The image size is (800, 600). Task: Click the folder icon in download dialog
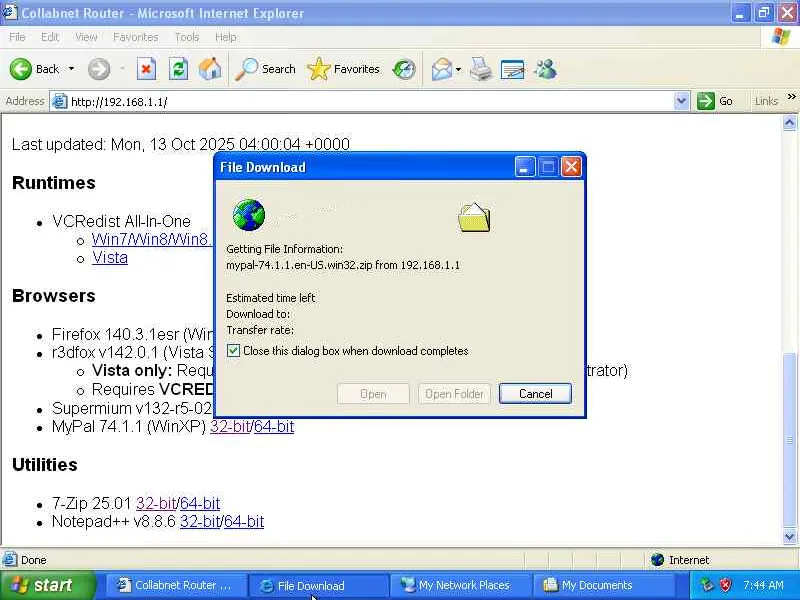(474, 217)
